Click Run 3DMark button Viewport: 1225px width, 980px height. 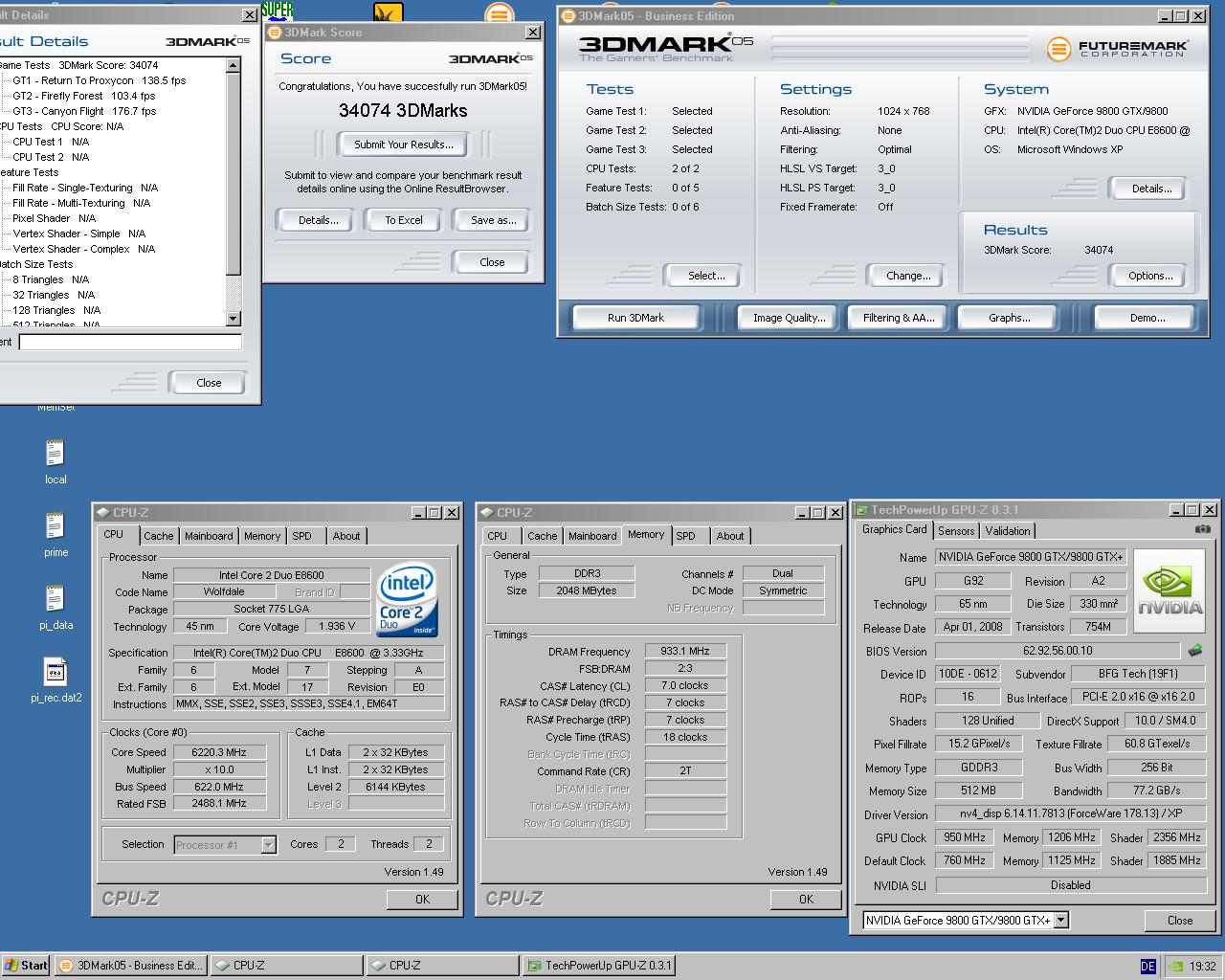point(635,318)
